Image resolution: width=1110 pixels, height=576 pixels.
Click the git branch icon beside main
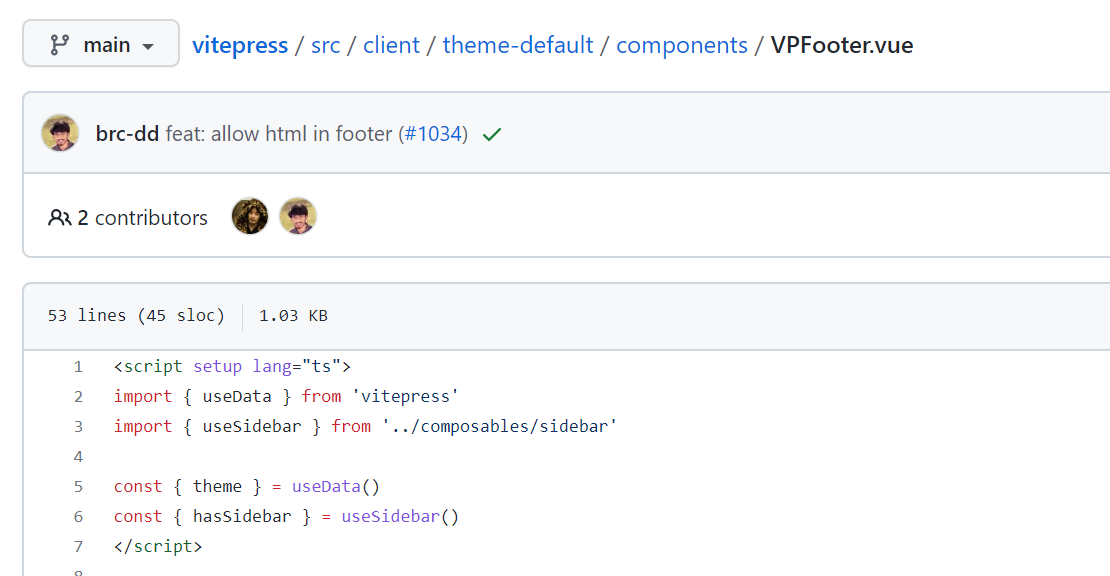[59, 45]
